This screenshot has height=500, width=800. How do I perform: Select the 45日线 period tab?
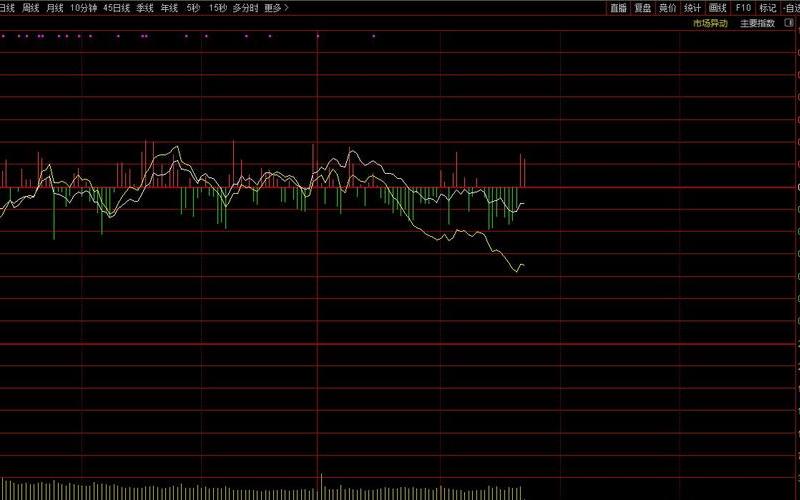(117, 7)
